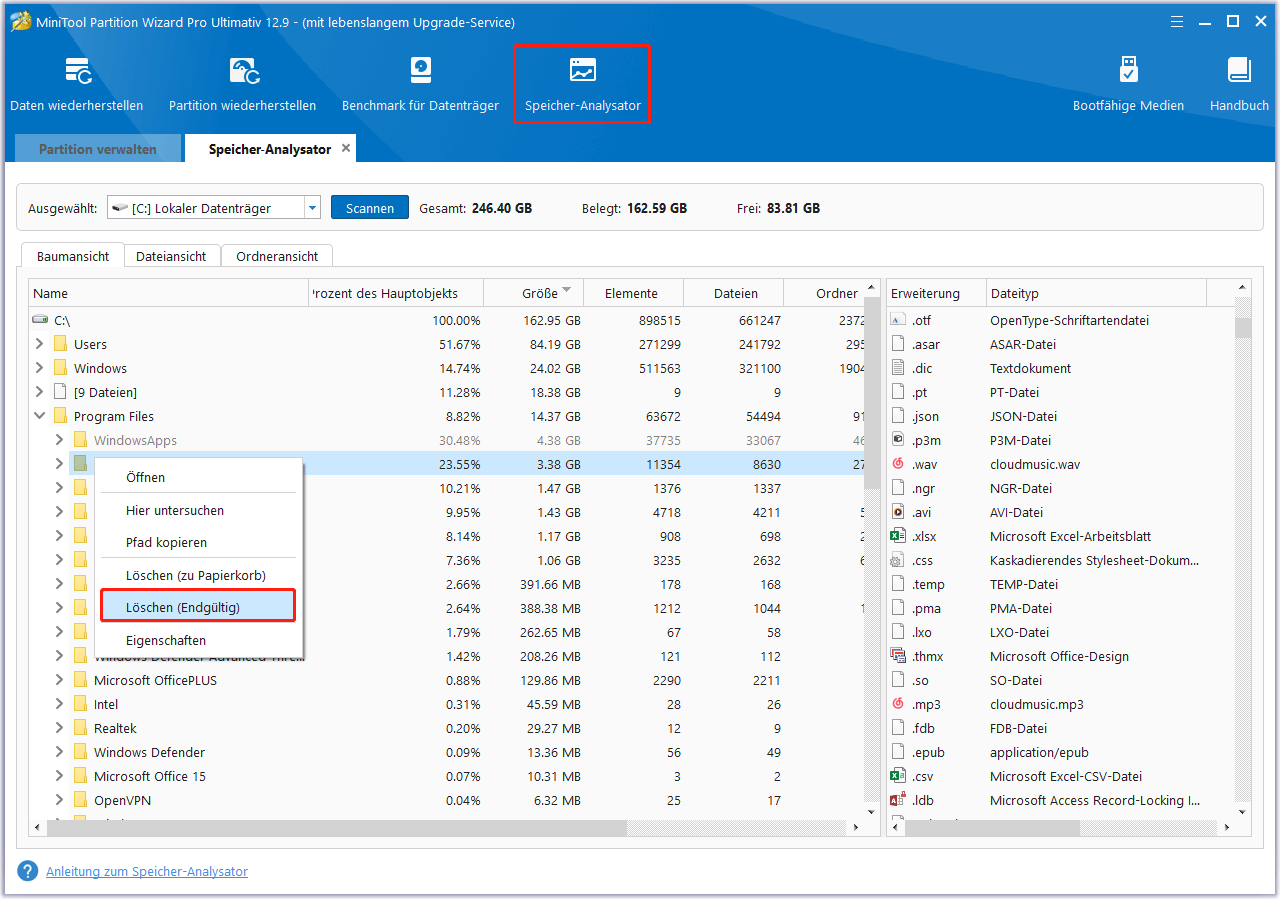
Task: Click the .wav cloudmusic icon
Action: (x=898, y=464)
